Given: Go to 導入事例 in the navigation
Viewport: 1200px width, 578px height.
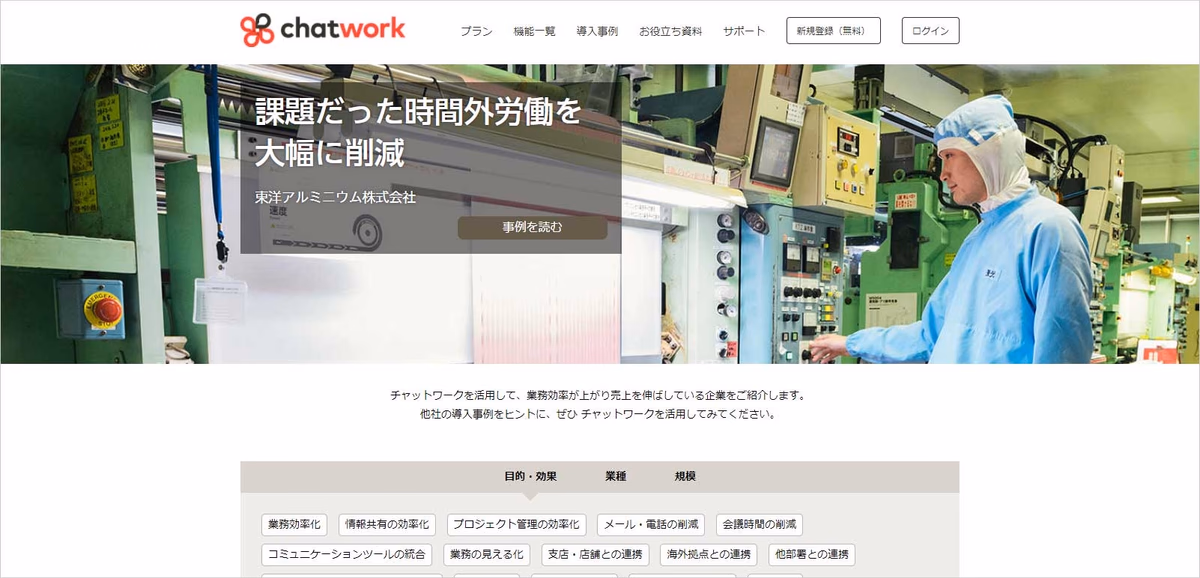Looking at the screenshot, I should pyautogui.click(x=597, y=31).
